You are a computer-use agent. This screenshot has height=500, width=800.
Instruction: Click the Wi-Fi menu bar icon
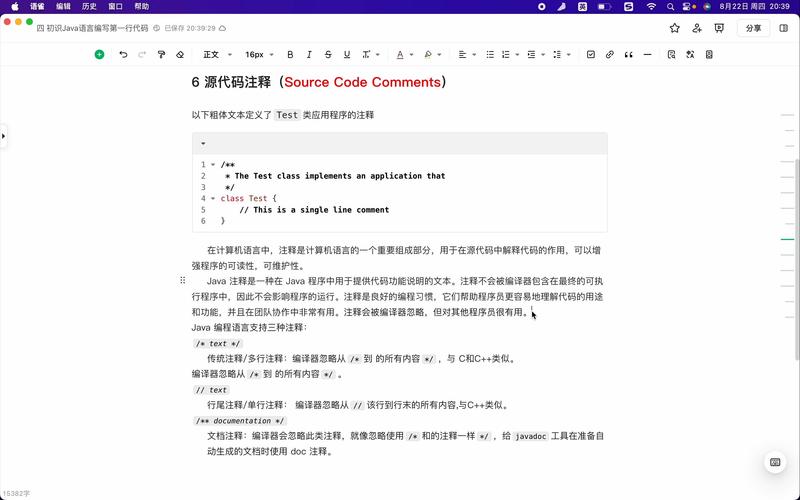pyautogui.click(x=651, y=7)
